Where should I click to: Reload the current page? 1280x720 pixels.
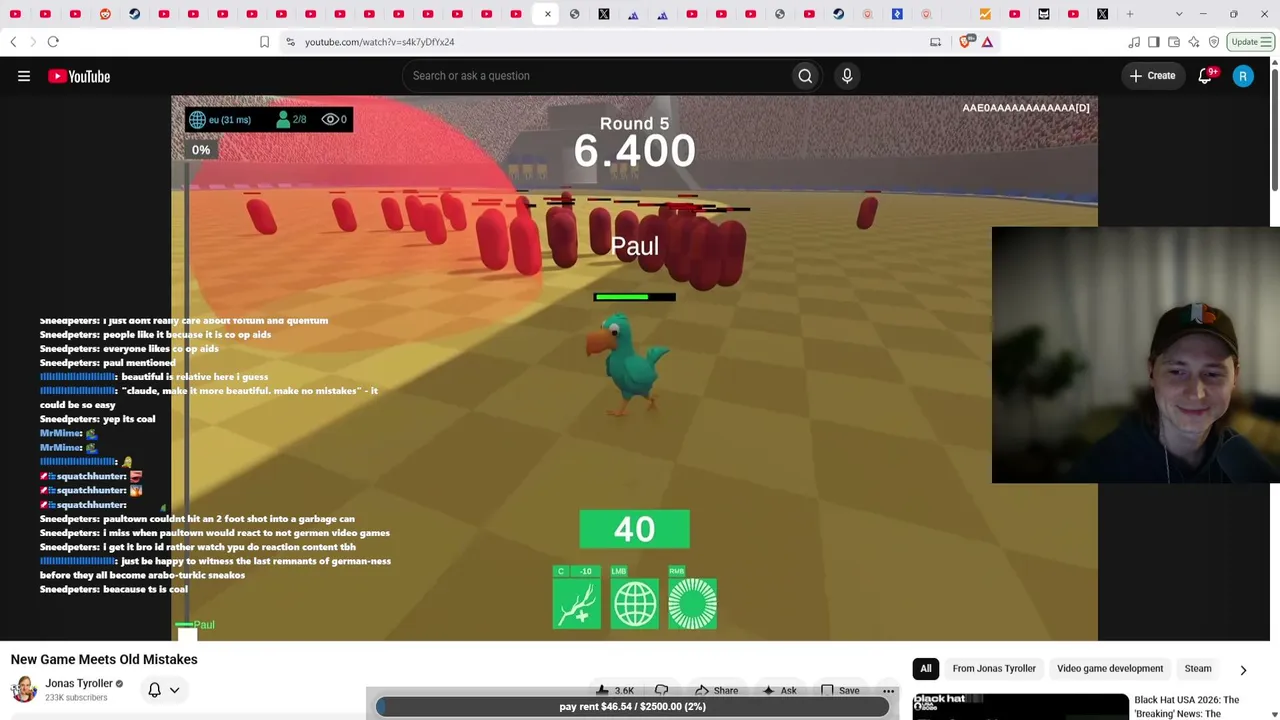pyautogui.click(x=53, y=42)
